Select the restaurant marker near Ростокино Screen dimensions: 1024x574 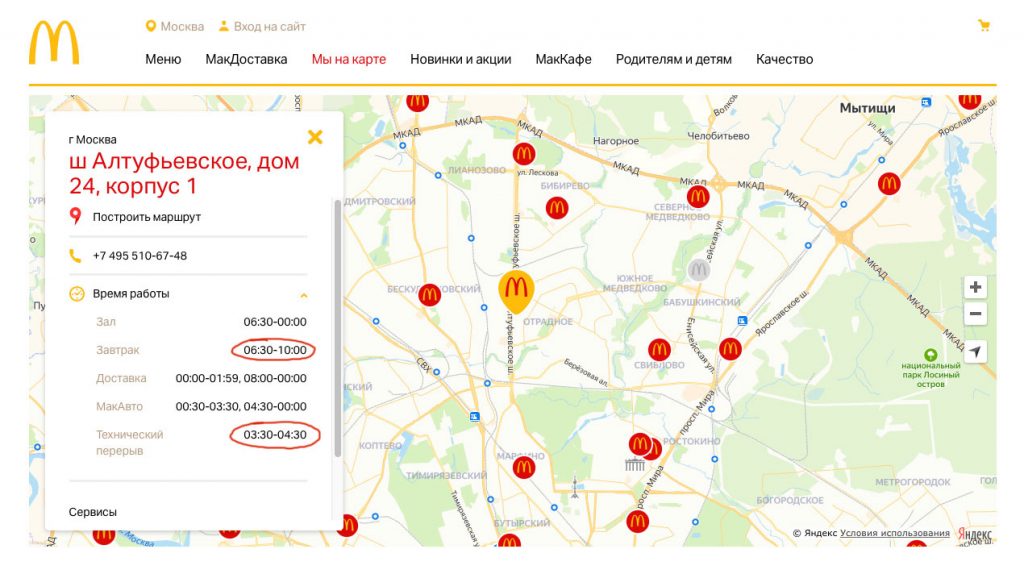click(641, 445)
